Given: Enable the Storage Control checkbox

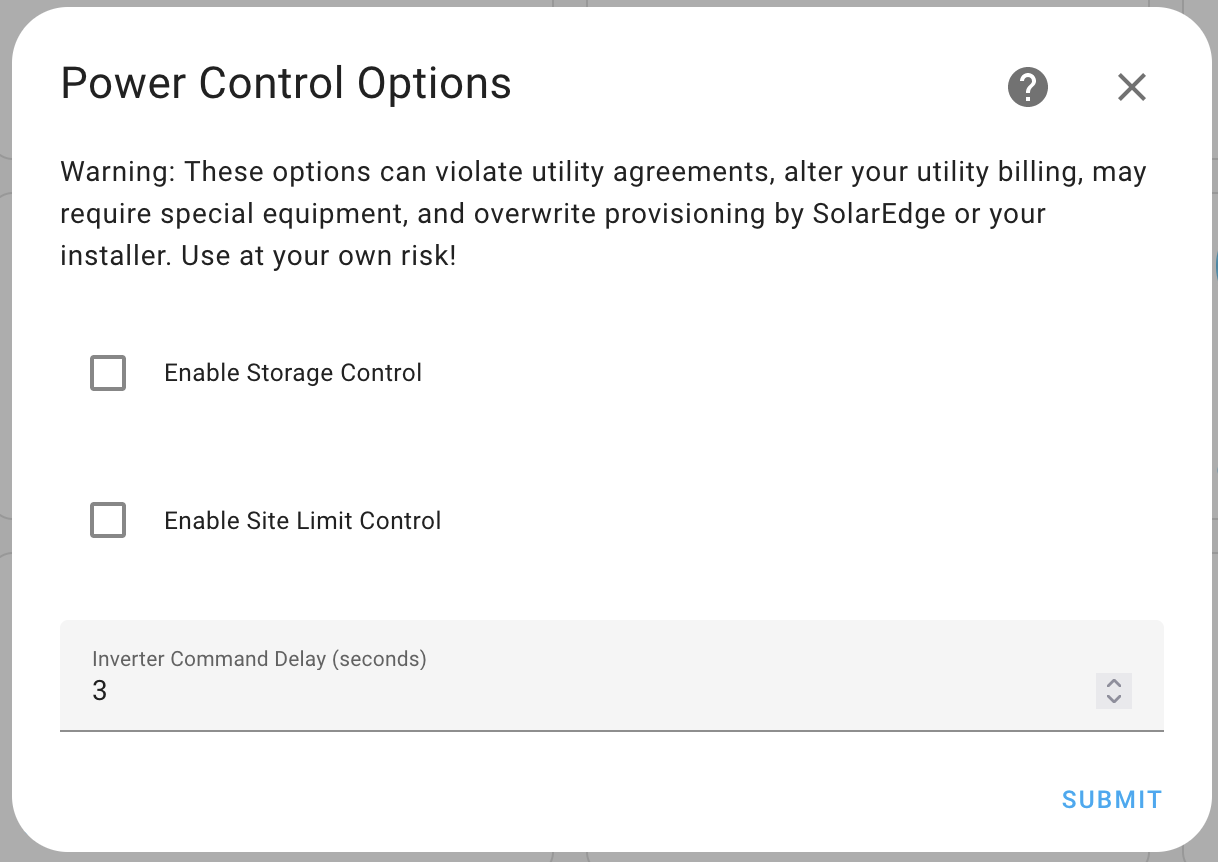Looking at the screenshot, I should [x=108, y=373].
